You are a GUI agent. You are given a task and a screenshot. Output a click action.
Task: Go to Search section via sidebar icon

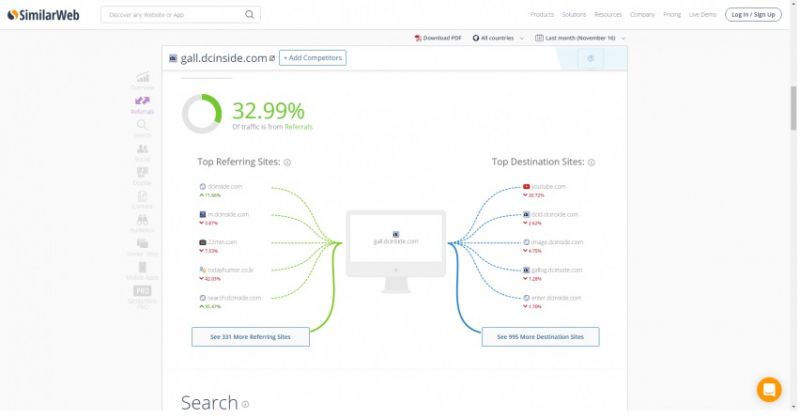tap(143, 127)
